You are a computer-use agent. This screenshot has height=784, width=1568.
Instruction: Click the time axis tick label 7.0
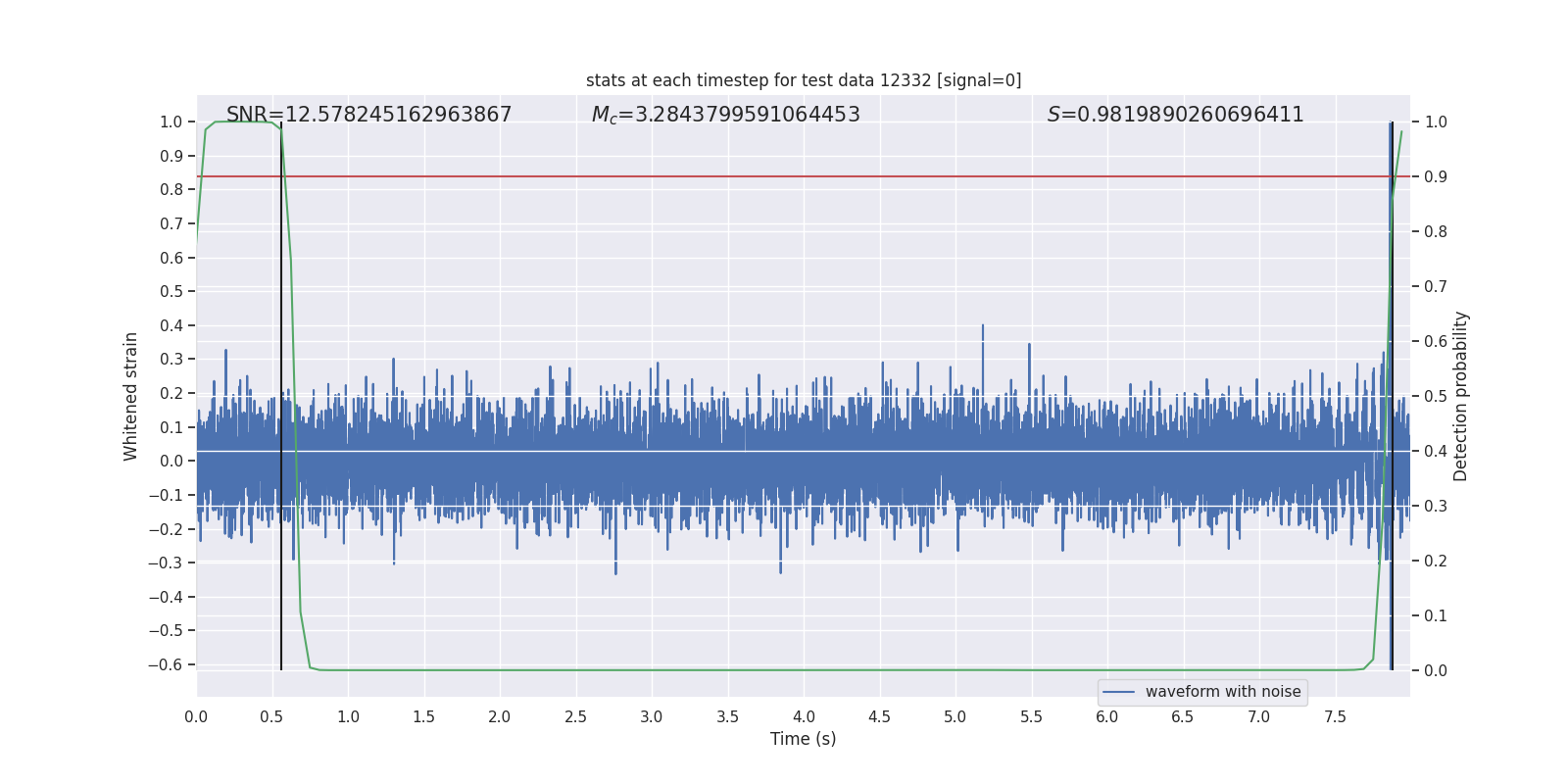pos(1259,716)
